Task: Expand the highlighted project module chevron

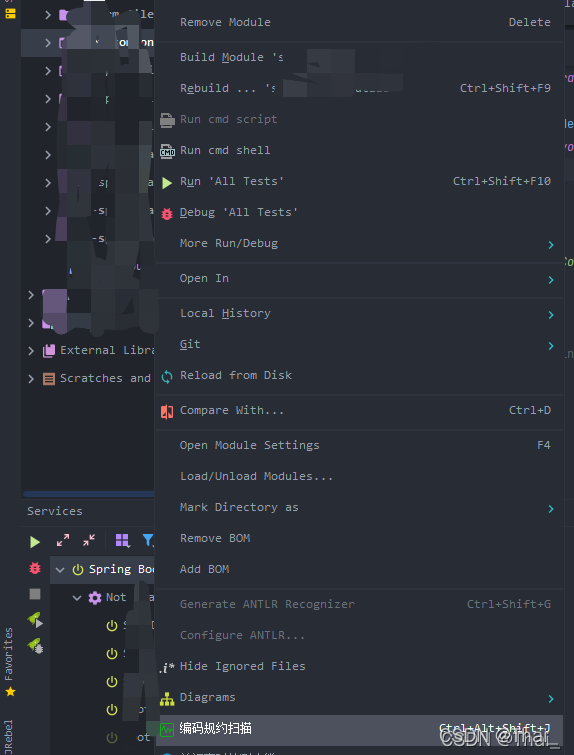Action: point(48,43)
